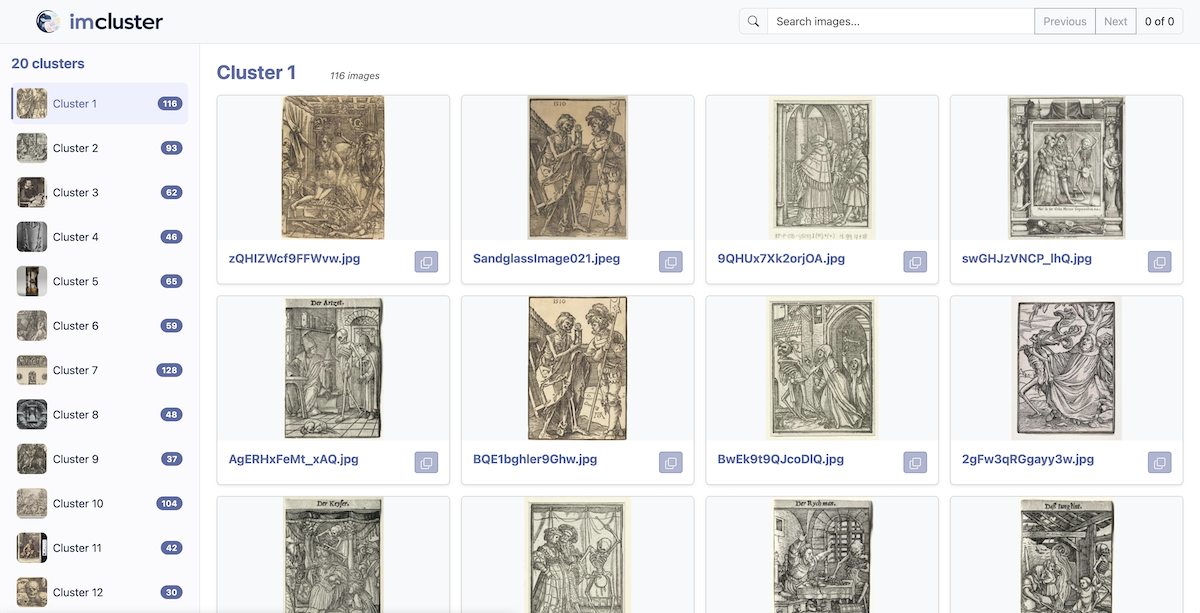Image resolution: width=1200 pixels, height=613 pixels.
Task: Click the '116 images' count label
Action: (x=355, y=76)
